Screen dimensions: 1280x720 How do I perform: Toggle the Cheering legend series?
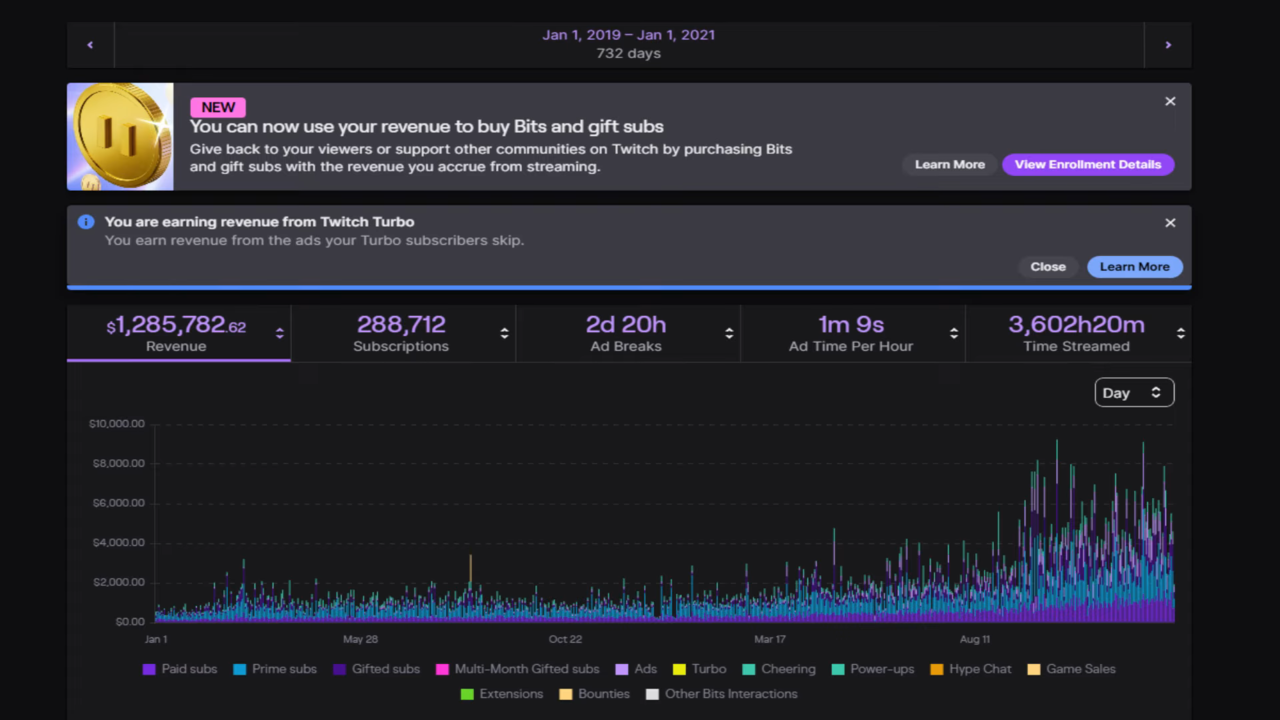pos(779,669)
